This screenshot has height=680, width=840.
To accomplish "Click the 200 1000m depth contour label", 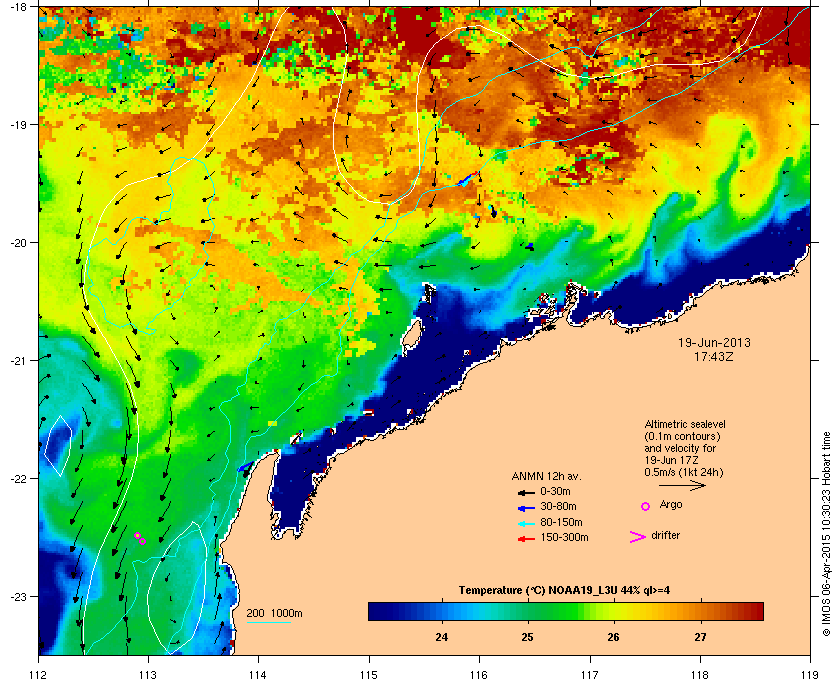I will point(274,614).
